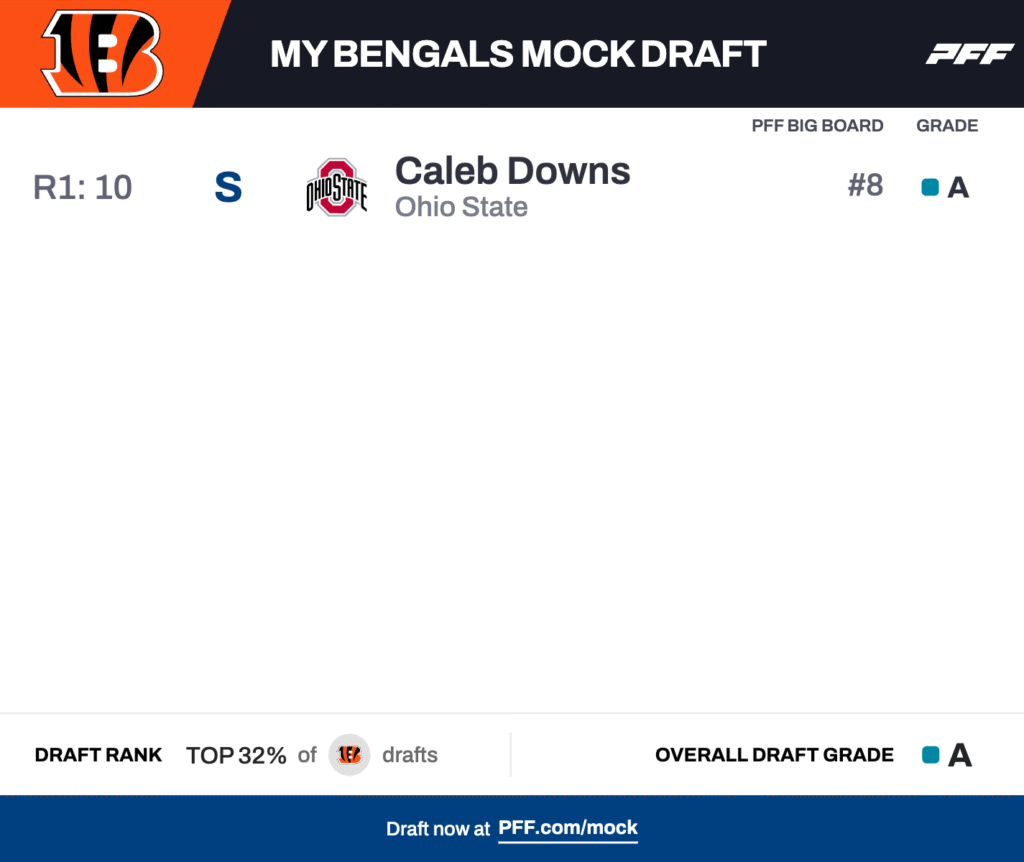Click the teal grade dot for Caleb Downs
1024x862 pixels.
tap(930, 187)
